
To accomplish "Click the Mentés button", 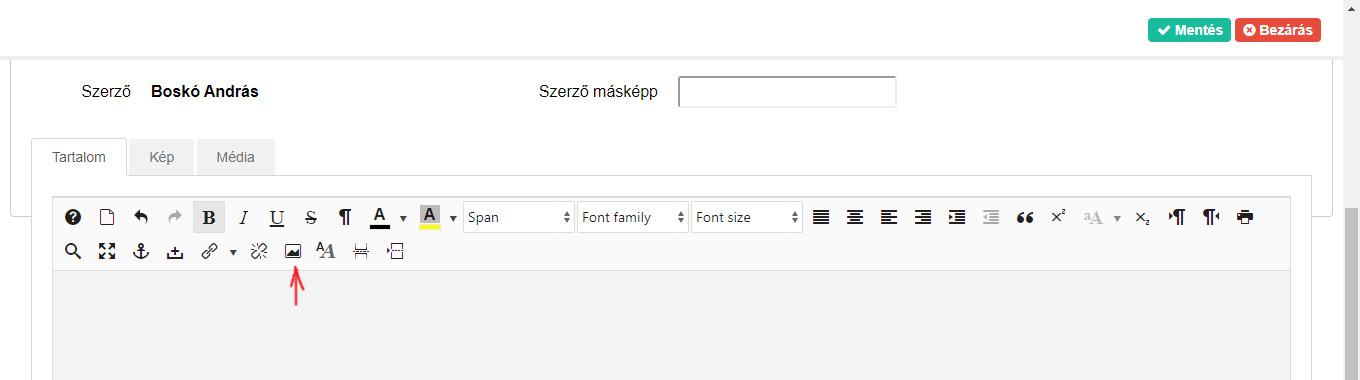I will [x=1189, y=30].
